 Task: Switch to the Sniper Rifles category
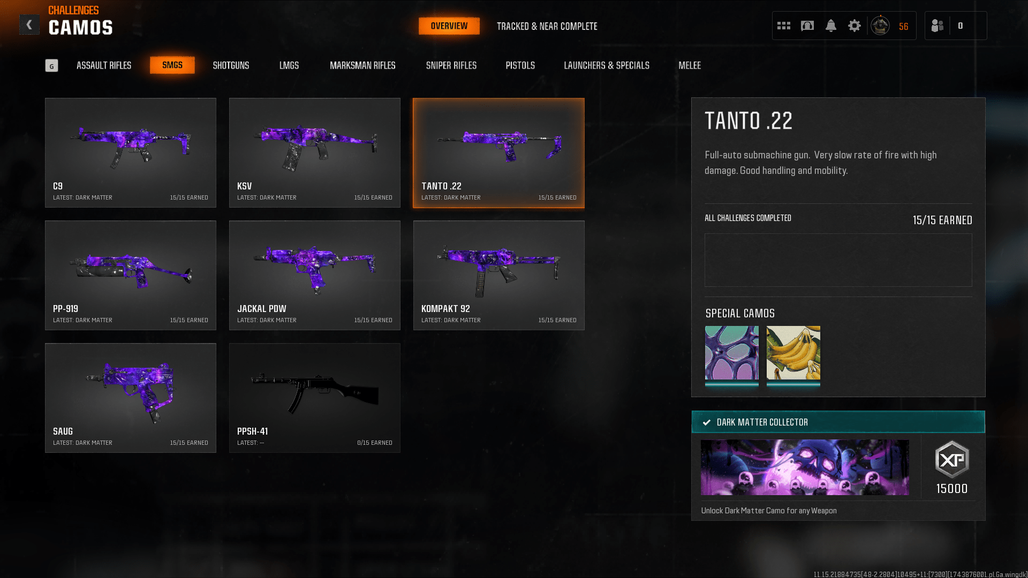coord(451,66)
